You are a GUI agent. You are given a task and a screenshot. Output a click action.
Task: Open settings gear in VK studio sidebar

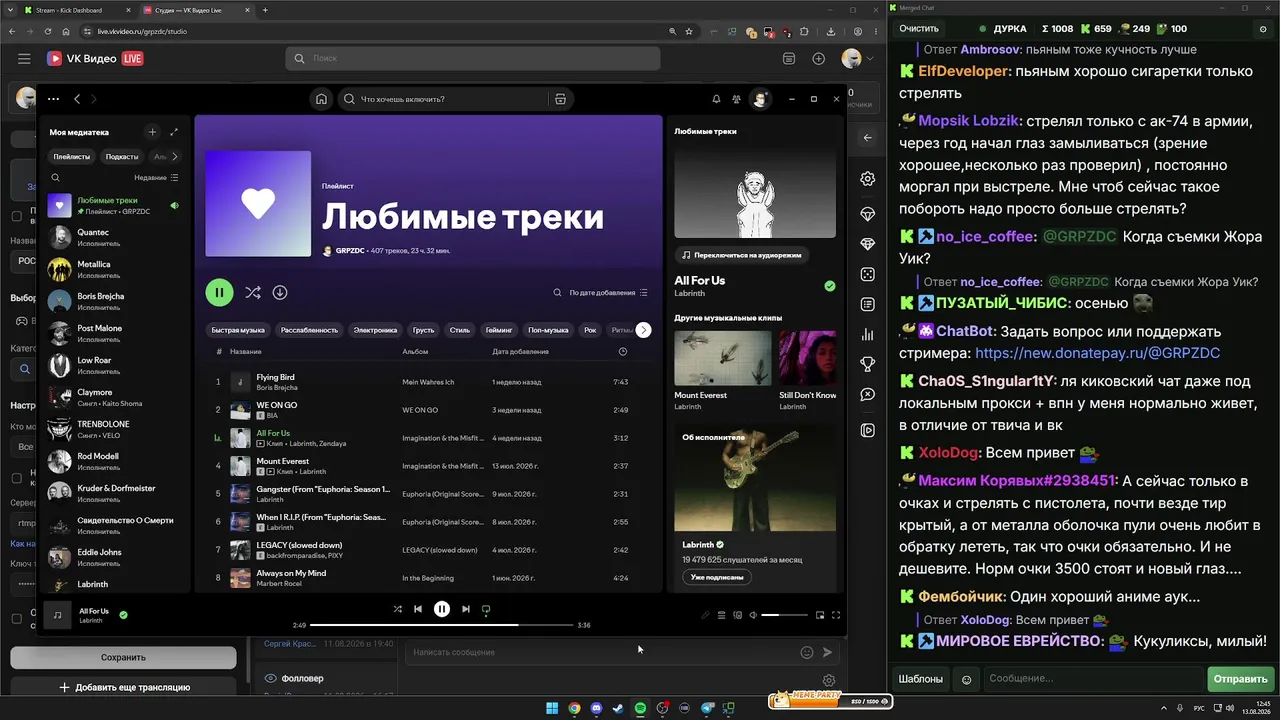[x=868, y=179]
